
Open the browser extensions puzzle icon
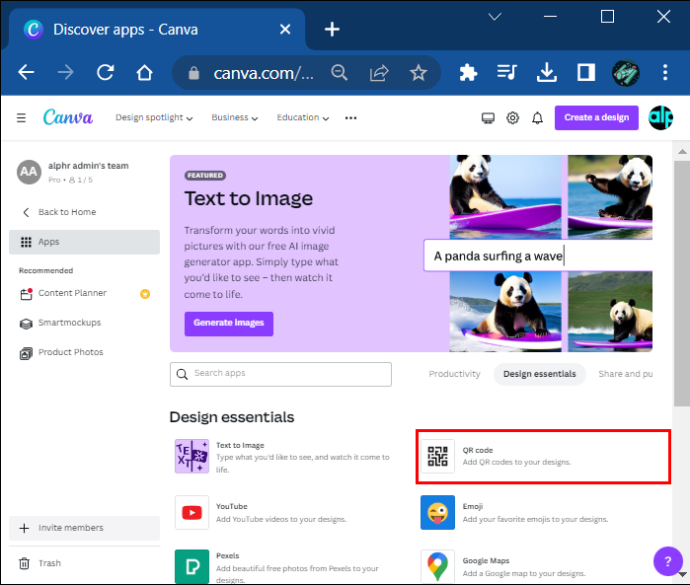tap(468, 73)
